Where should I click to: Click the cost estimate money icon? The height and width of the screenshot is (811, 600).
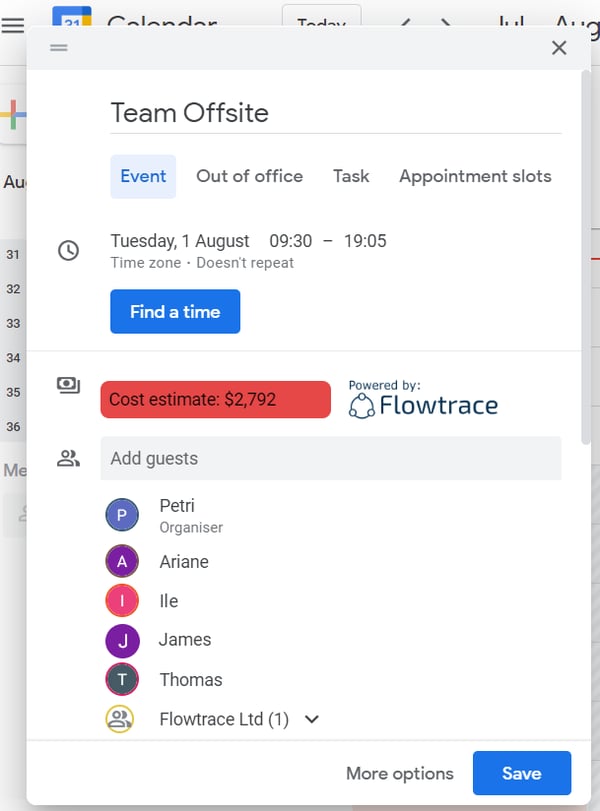tap(68, 386)
